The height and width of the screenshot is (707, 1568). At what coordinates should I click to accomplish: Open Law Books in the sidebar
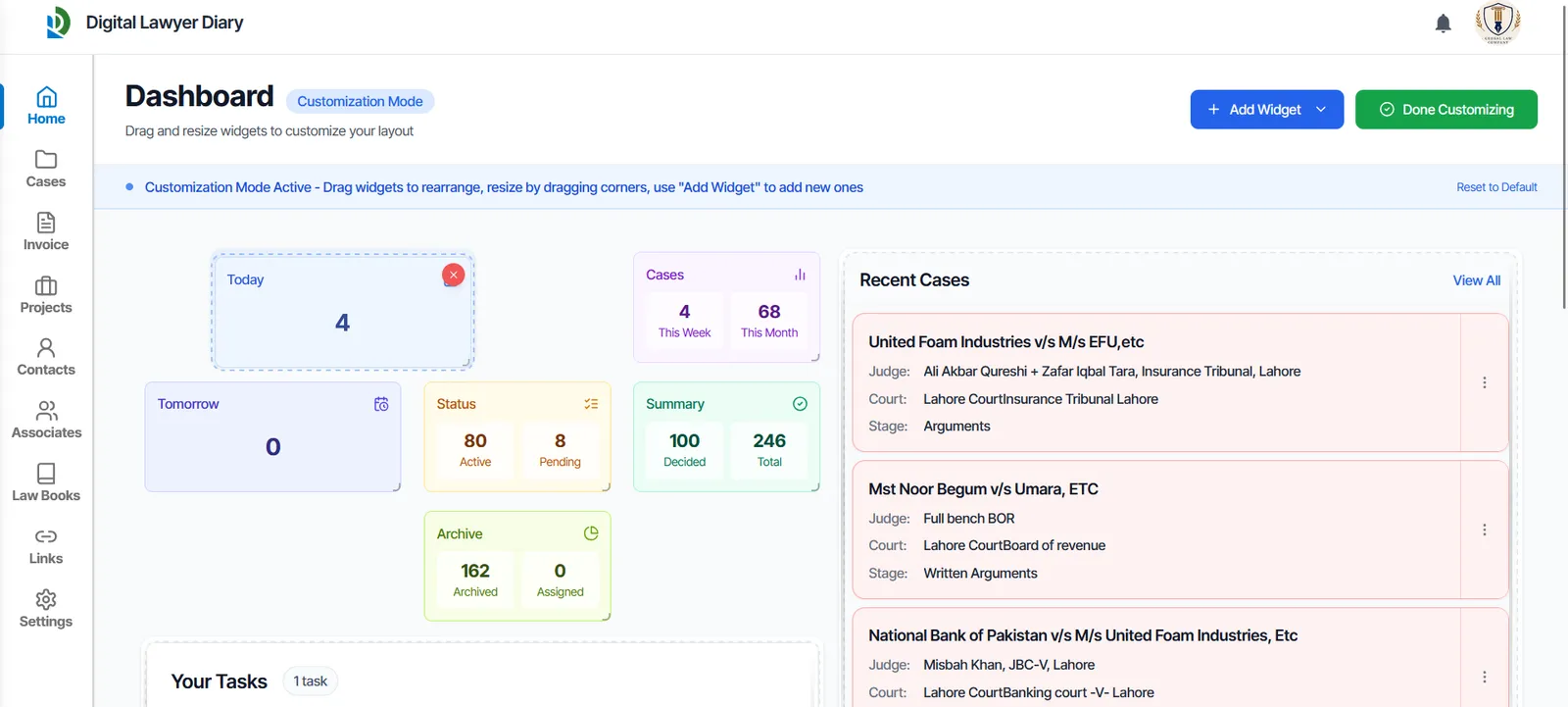46,482
